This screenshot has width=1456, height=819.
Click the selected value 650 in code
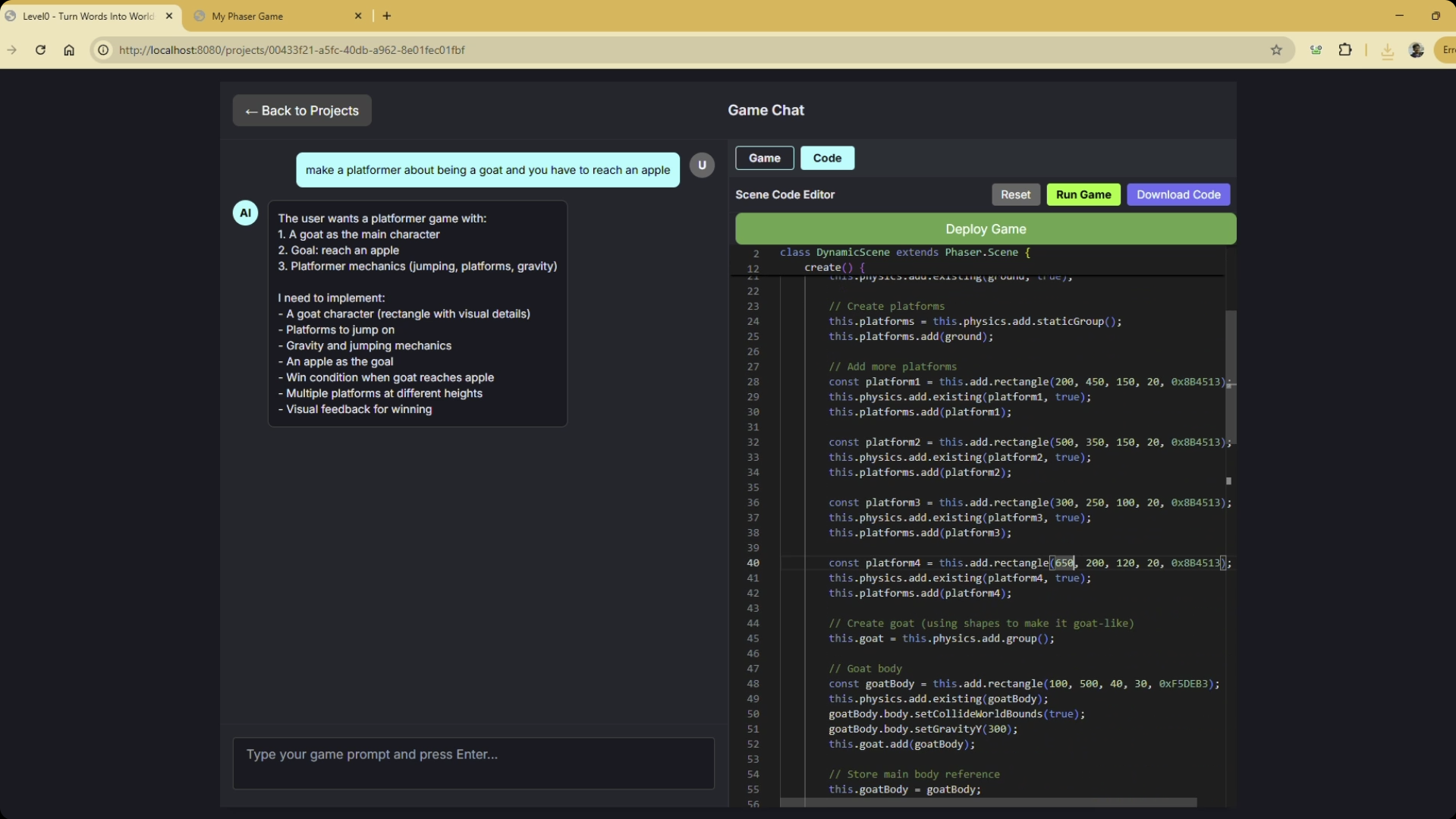point(1064,563)
